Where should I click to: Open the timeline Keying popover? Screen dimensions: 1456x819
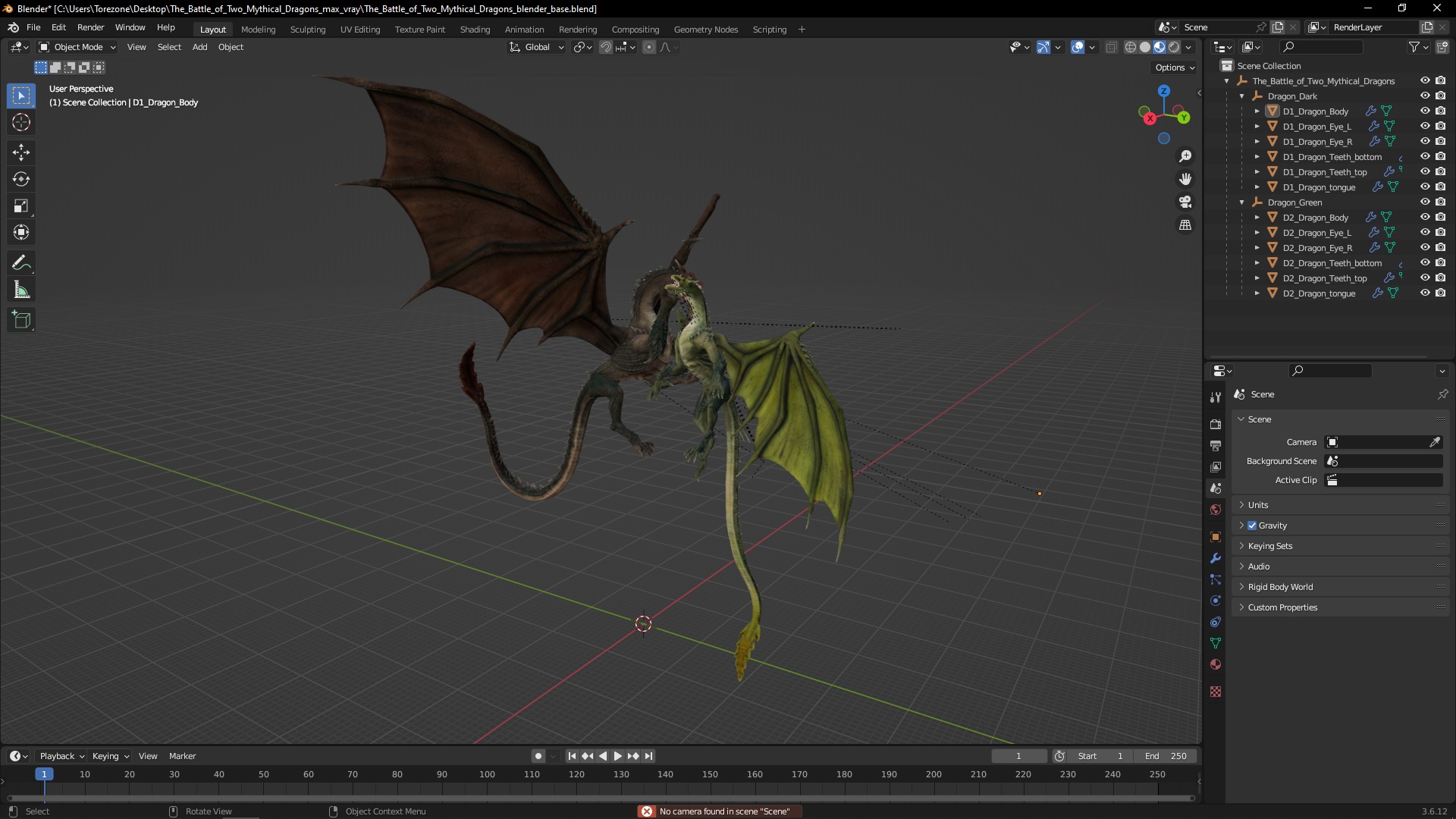tap(110, 756)
